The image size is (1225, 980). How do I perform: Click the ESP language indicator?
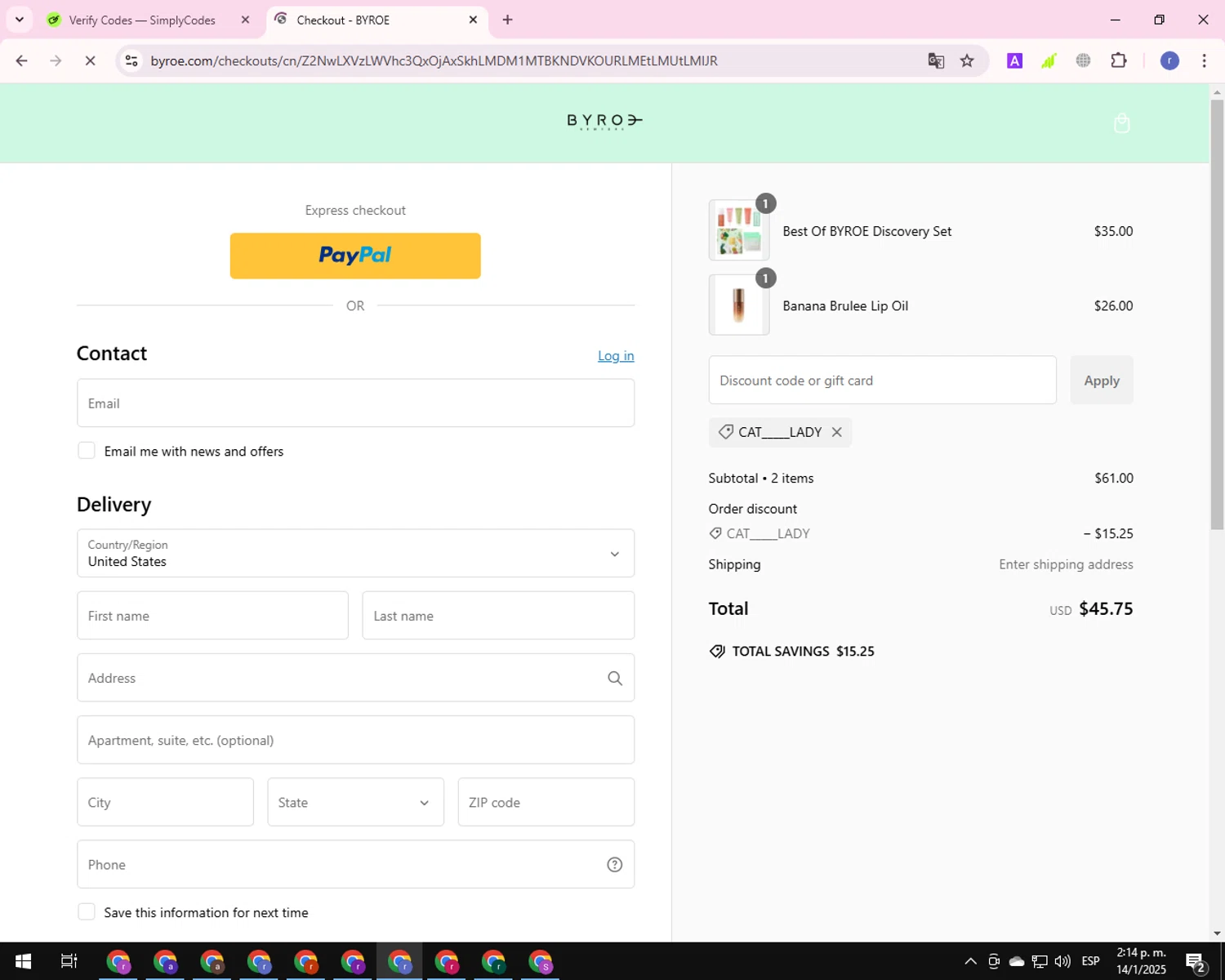(1090, 961)
